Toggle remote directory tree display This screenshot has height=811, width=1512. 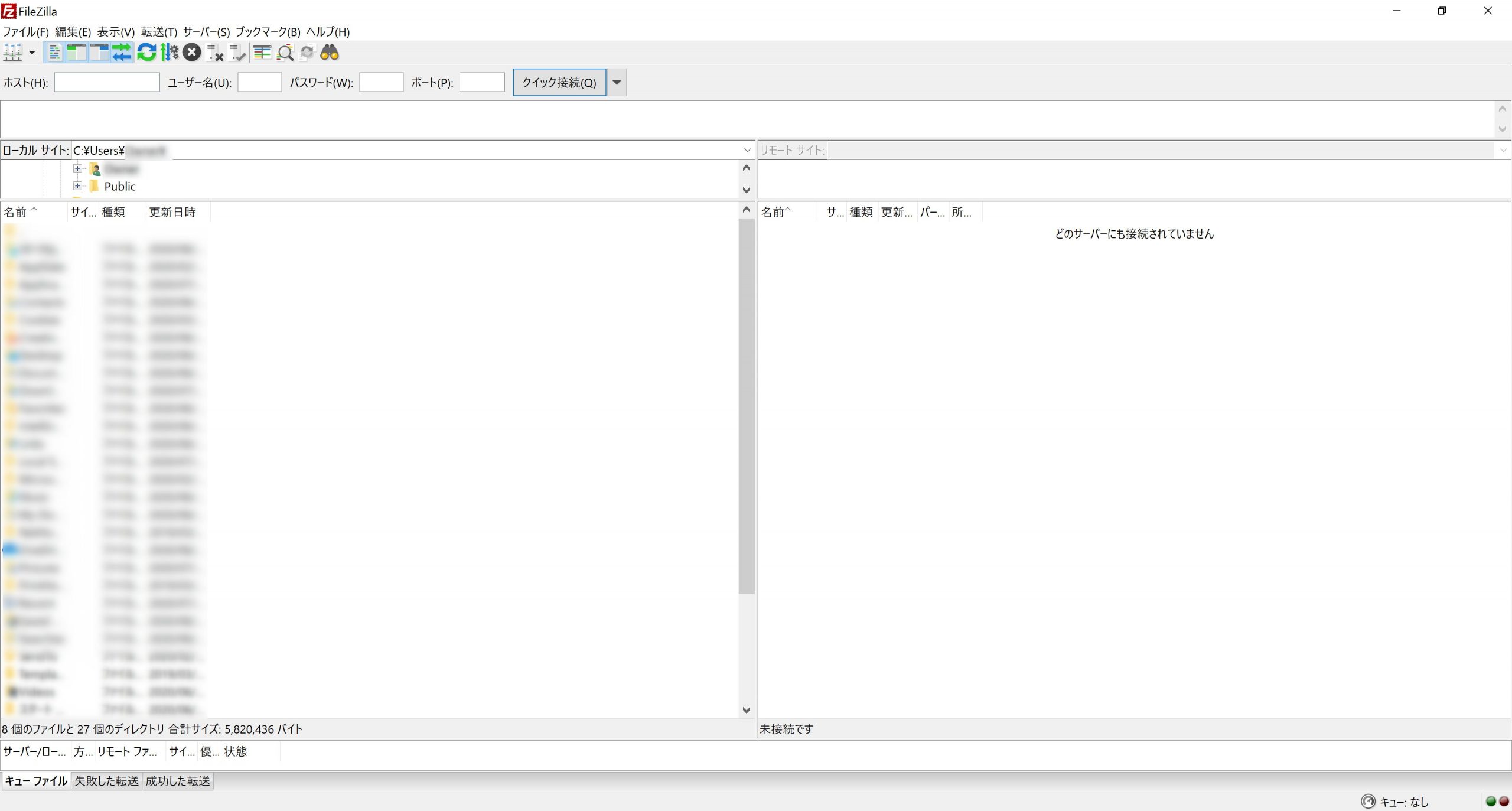(x=99, y=53)
